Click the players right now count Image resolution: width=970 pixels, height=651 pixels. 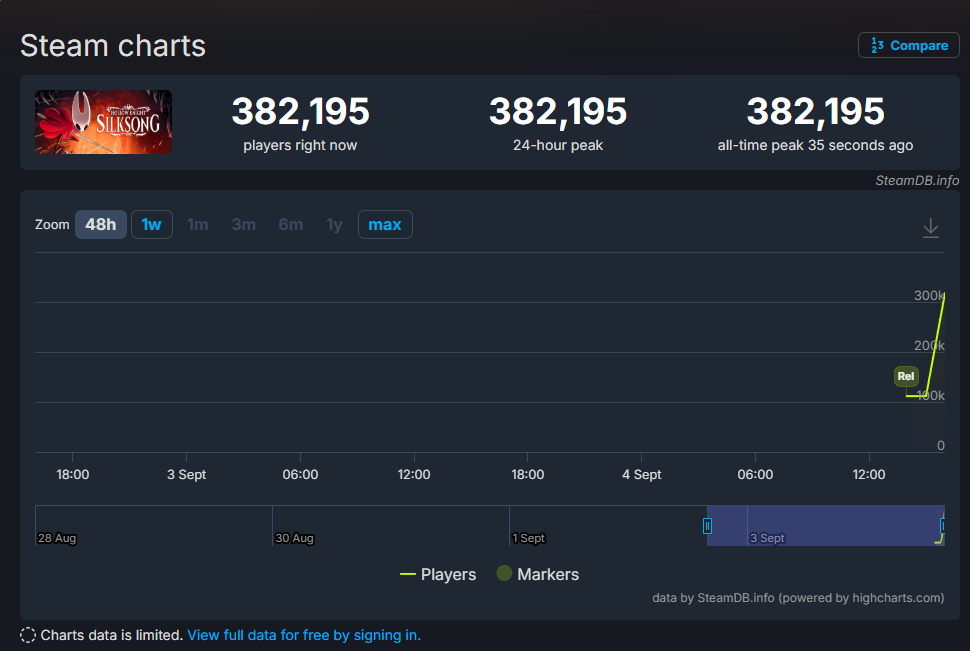(x=300, y=111)
